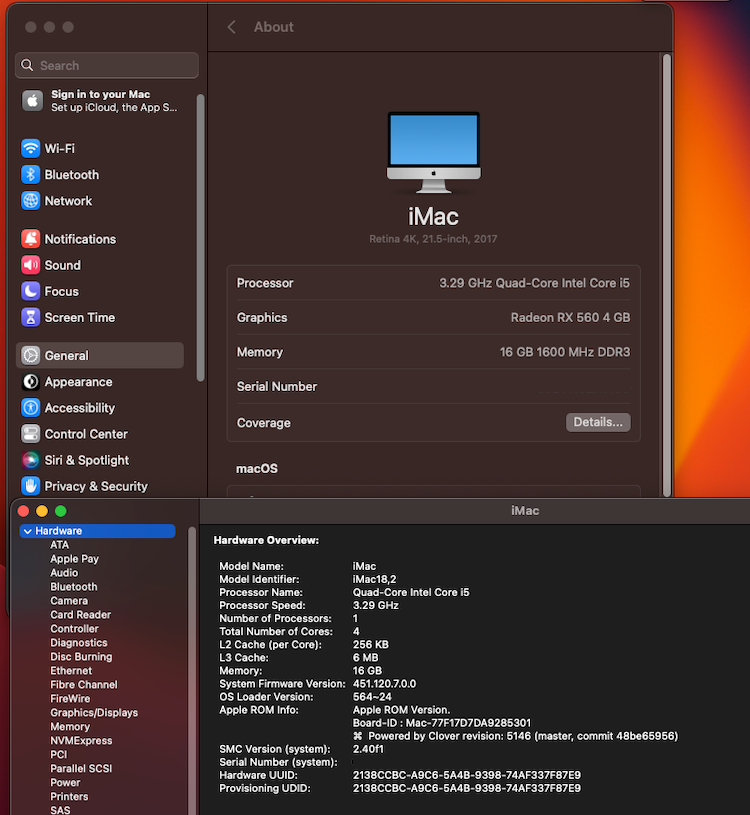Viewport: 750px width, 815px height.
Task: Select Parallel SCSI in hardware list
Action: pyautogui.click(x=81, y=769)
